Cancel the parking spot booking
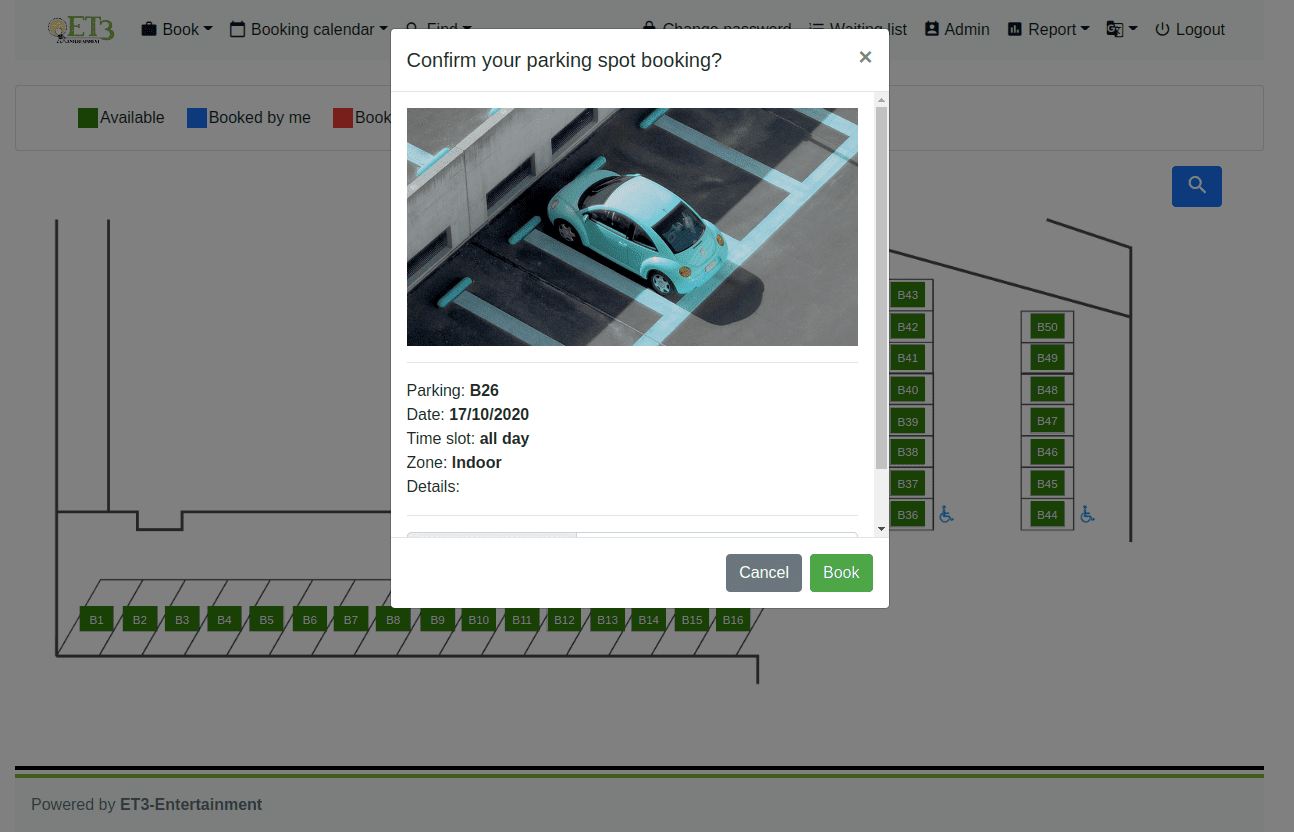This screenshot has width=1294, height=832. pyautogui.click(x=764, y=573)
